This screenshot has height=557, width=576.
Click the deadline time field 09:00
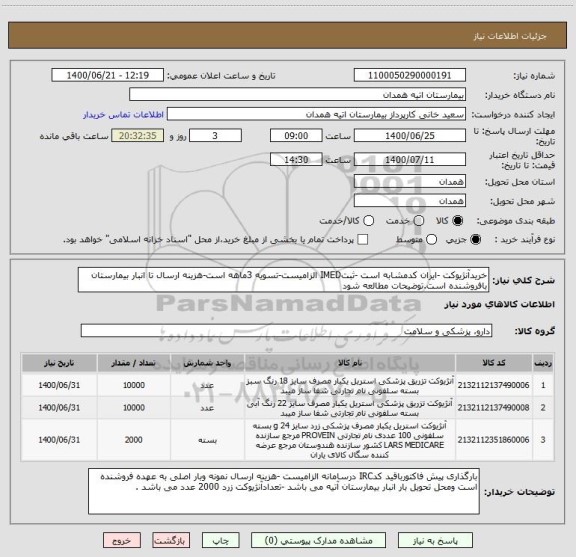pyautogui.click(x=296, y=136)
